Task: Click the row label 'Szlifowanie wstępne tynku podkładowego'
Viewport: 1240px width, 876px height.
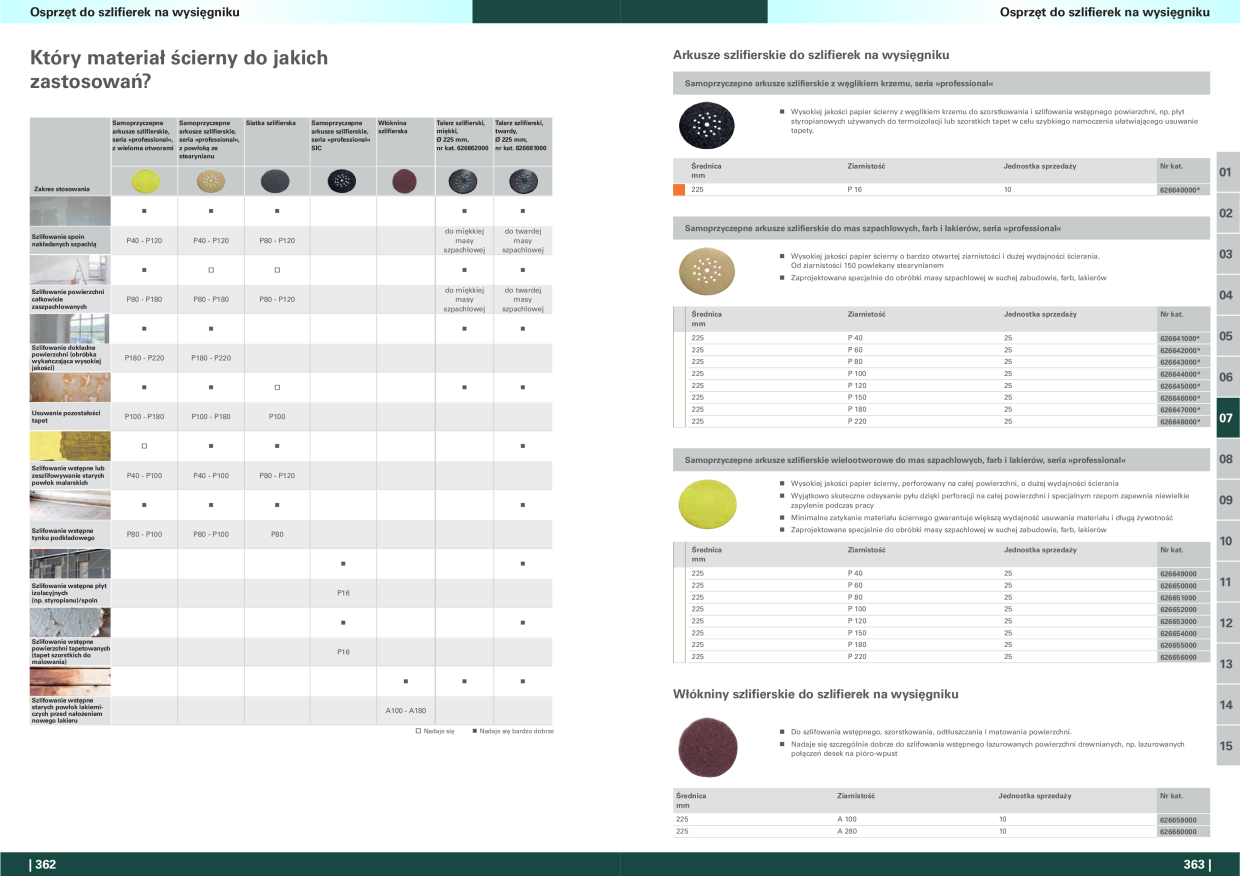Action: (63, 534)
